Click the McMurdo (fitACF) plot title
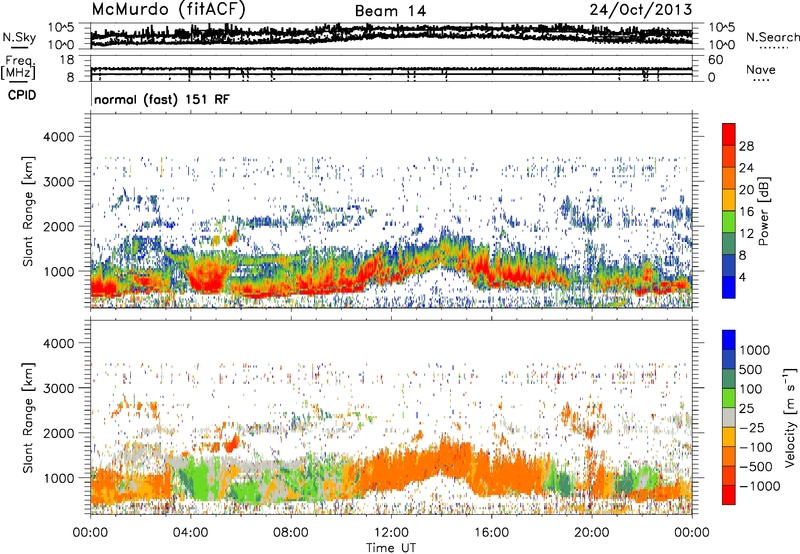Image resolution: width=800 pixels, height=554 pixels. coord(168,10)
